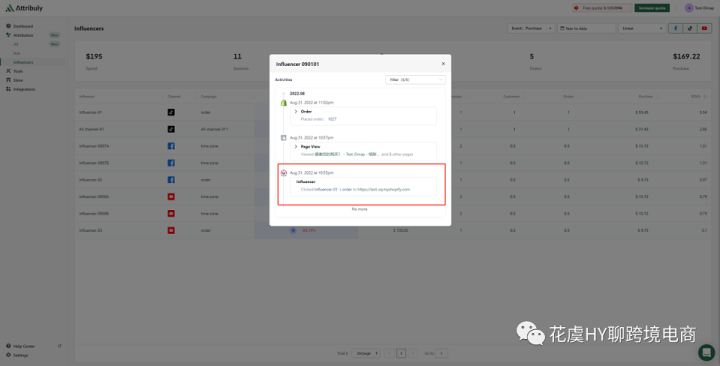
Task: Open the Linear attribution model dropdown
Action: (x=642, y=28)
